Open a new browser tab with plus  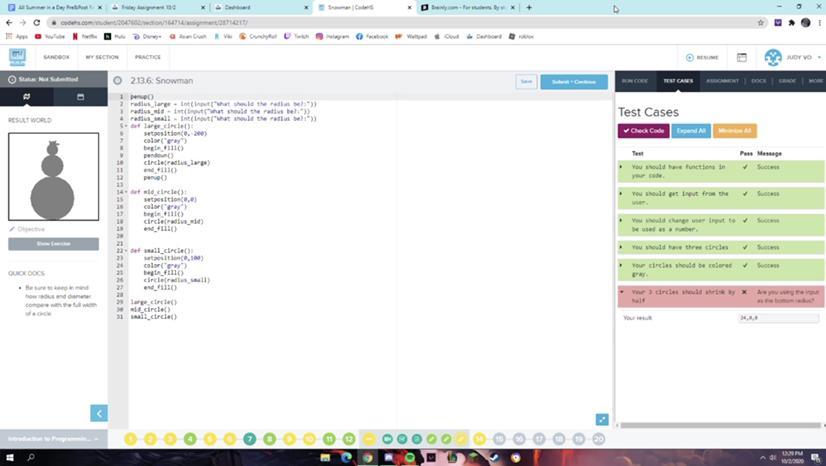pyautogui.click(x=529, y=7)
